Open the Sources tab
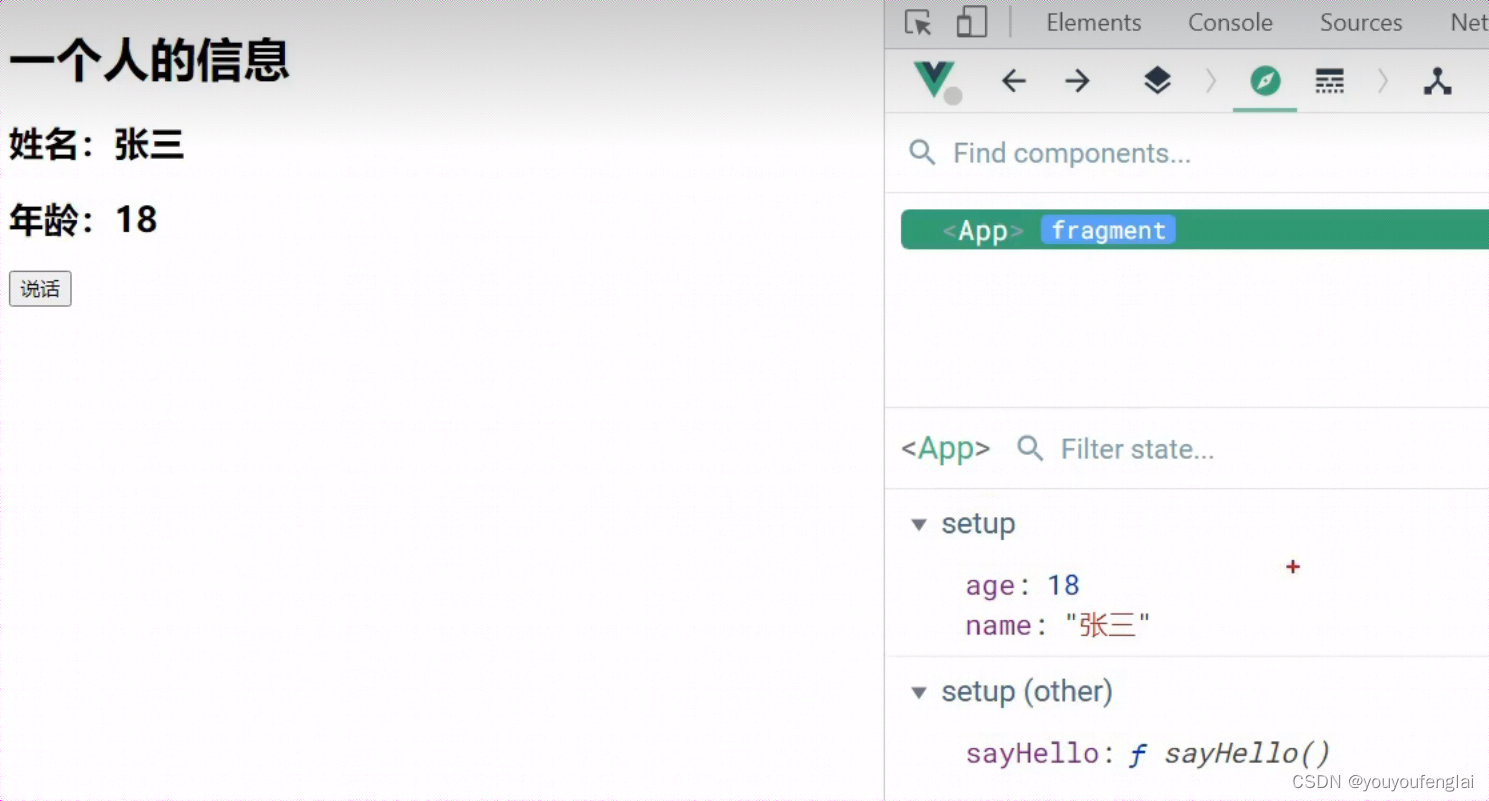The width and height of the screenshot is (1489, 801). coord(1361,23)
